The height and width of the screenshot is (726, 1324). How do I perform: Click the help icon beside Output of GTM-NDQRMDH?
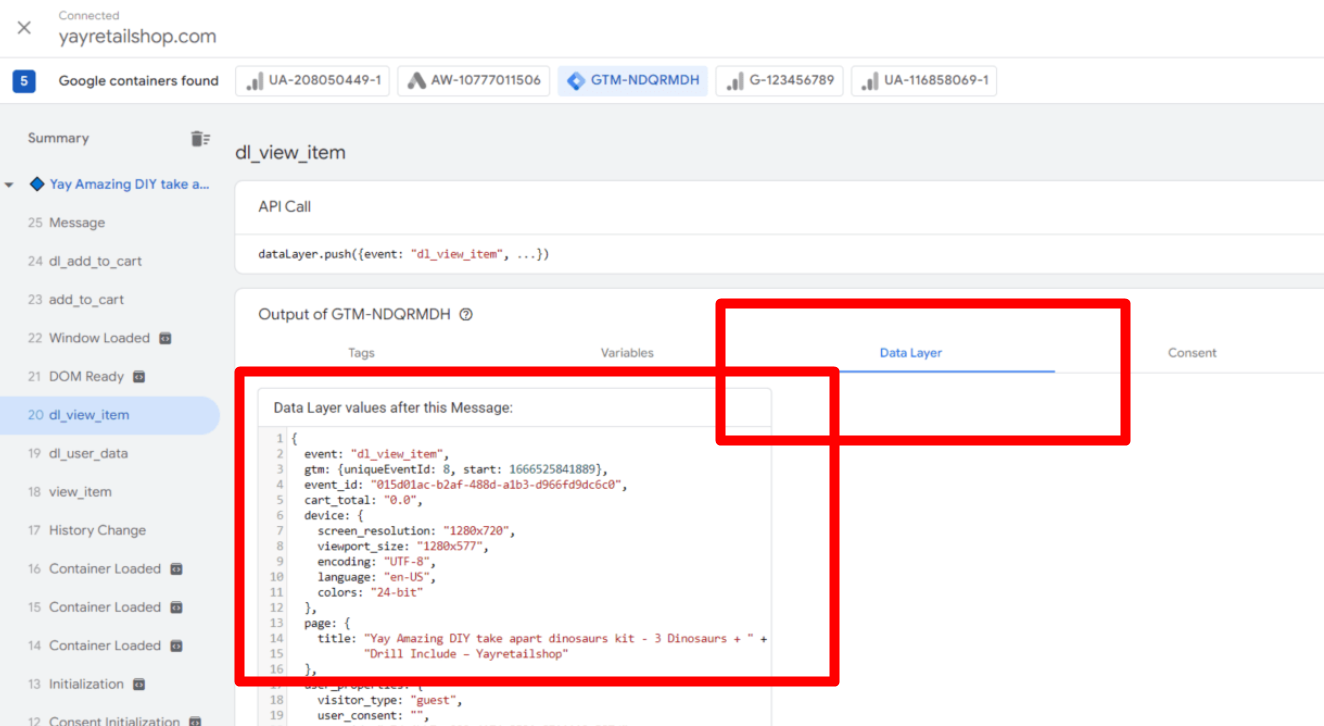[x=466, y=314]
